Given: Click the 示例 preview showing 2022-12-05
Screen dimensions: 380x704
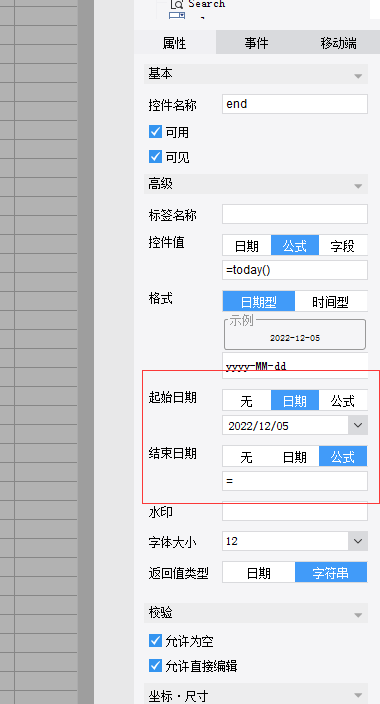Looking at the screenshot, I should point(295,334).
